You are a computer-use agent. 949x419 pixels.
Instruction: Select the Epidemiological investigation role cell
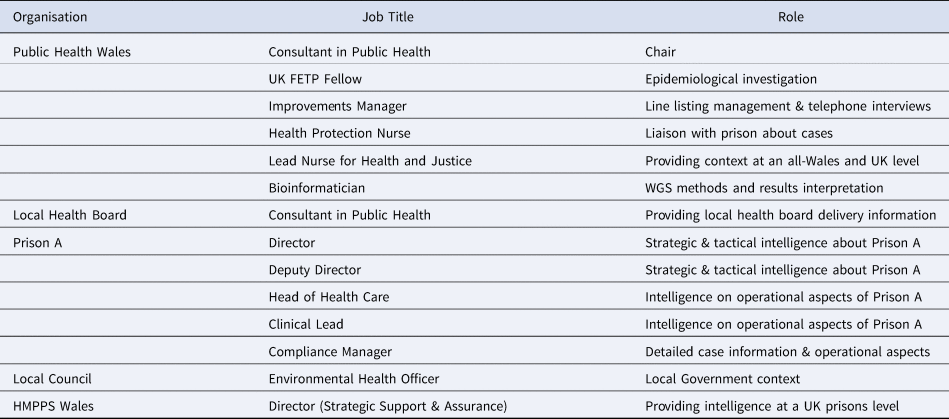733,78
